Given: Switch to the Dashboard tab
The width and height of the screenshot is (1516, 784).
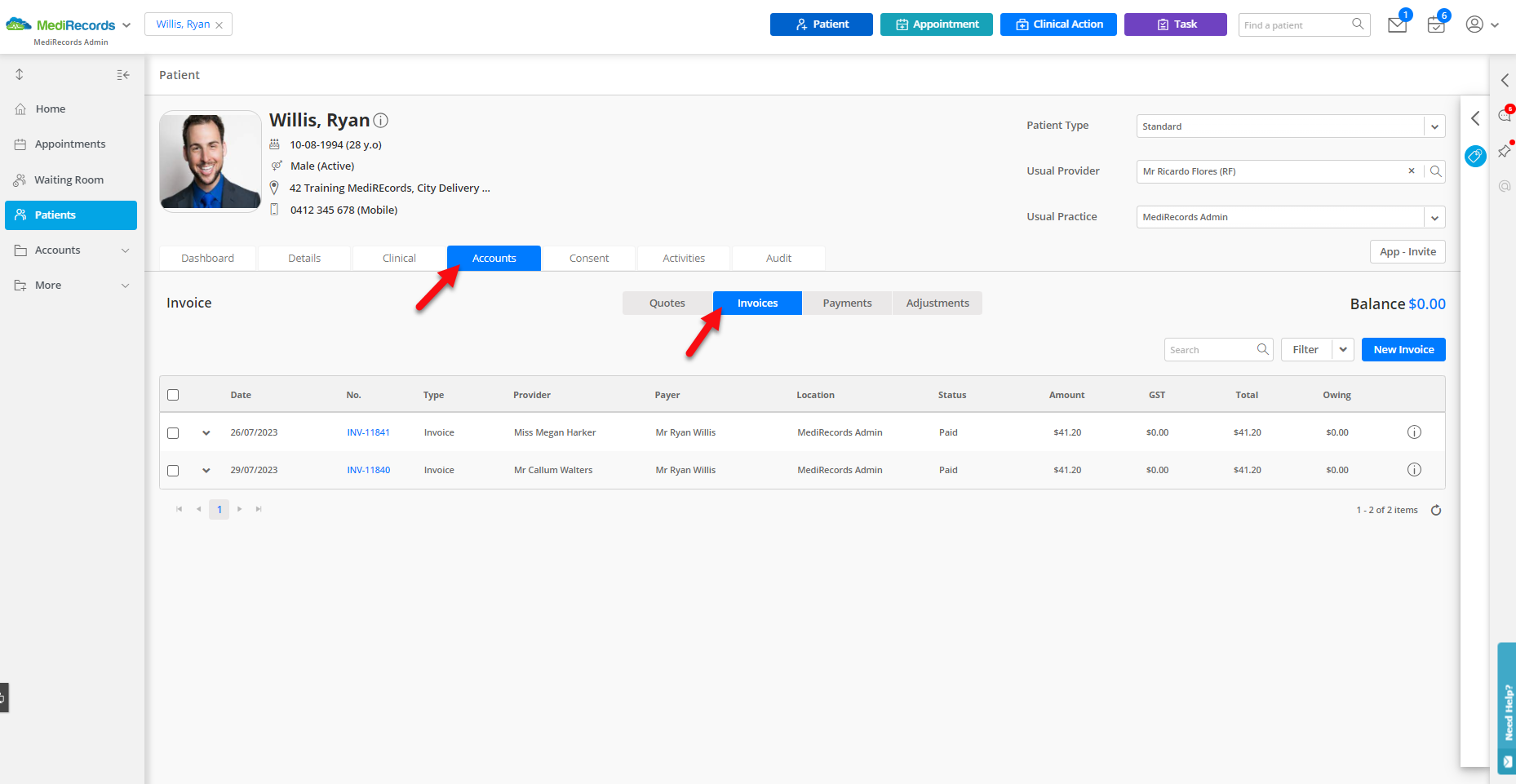Looking at the screenshot, I should (207, 258).
